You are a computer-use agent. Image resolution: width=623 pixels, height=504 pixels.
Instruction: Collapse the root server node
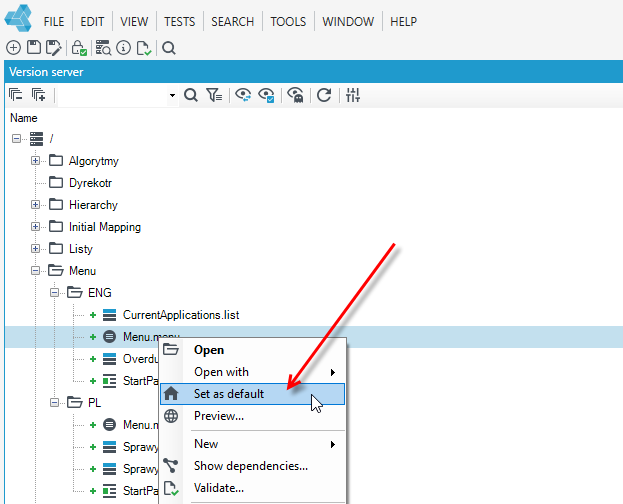(x=16, y=139)
